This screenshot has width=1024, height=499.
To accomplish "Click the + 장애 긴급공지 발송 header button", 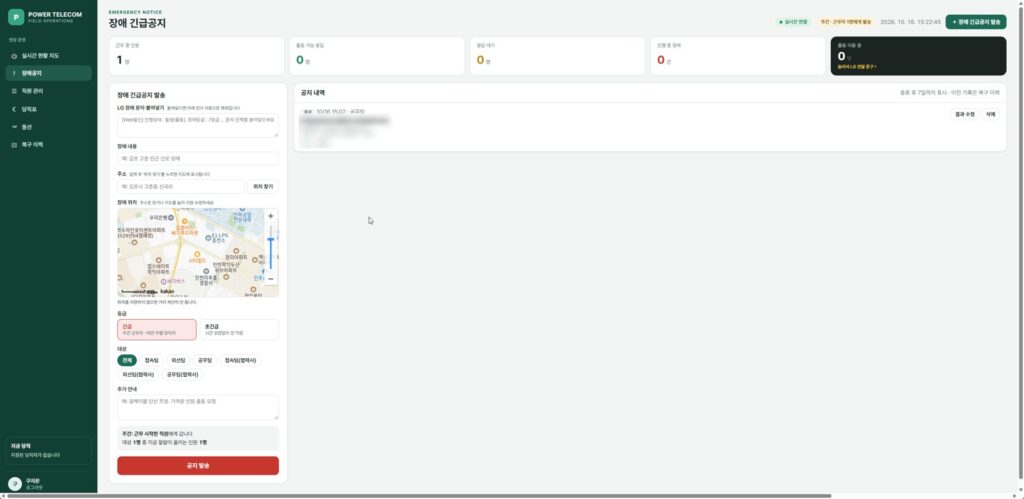I will [x=976, y=22].
